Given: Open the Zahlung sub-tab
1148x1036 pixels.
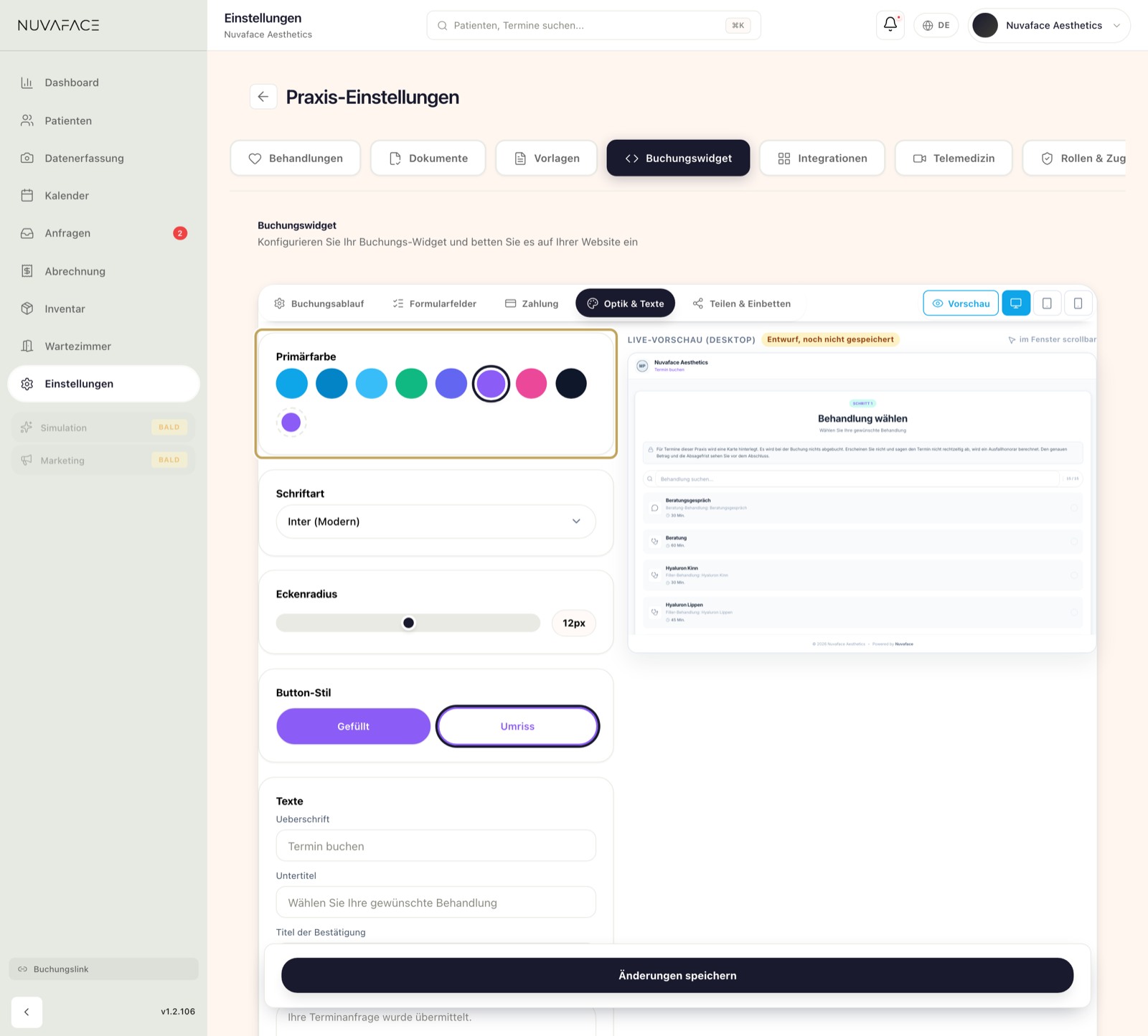Looking at the screenshot, I should (531, 303).
